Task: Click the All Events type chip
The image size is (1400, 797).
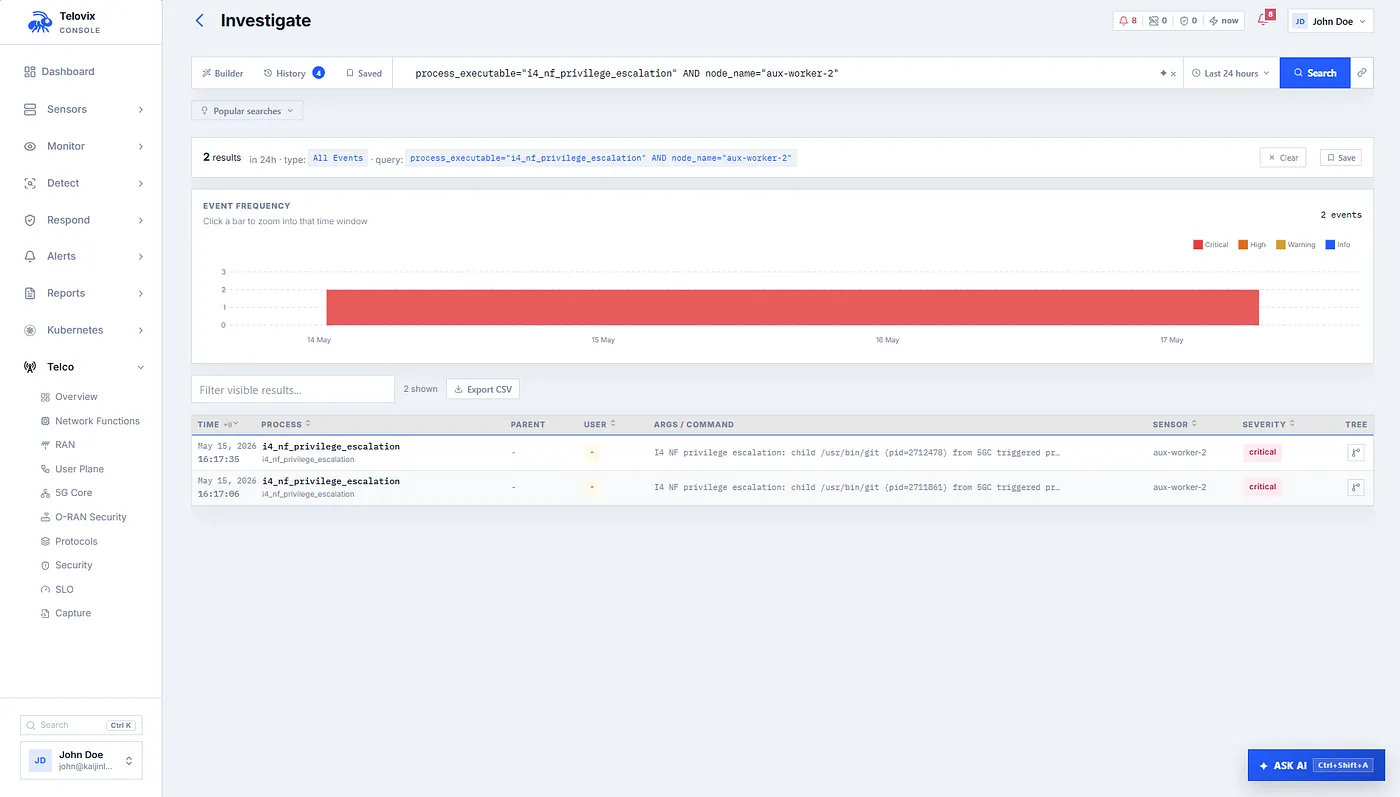Action: tap(338, 158)
